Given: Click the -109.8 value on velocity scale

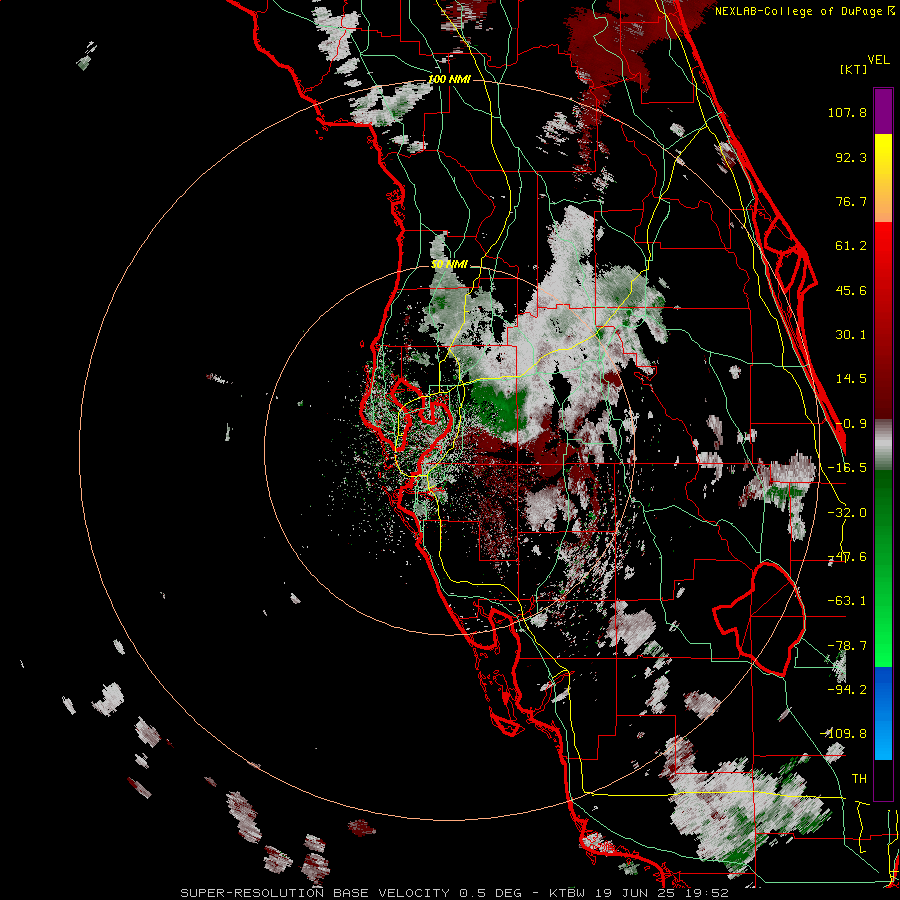Looking at the screenshot, I should coord(843,734).
